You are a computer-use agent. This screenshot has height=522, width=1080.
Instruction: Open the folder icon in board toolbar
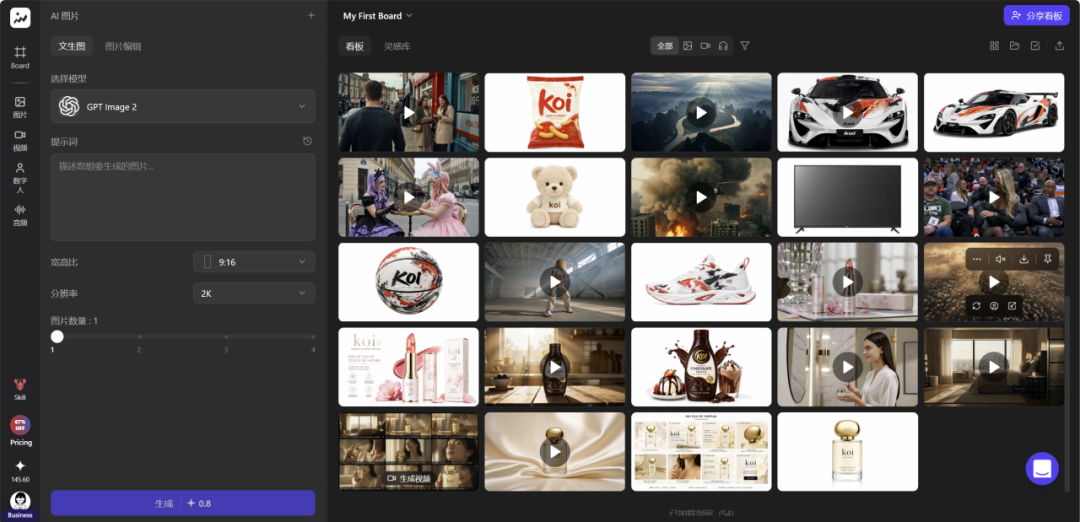[x=1015, y=45]
